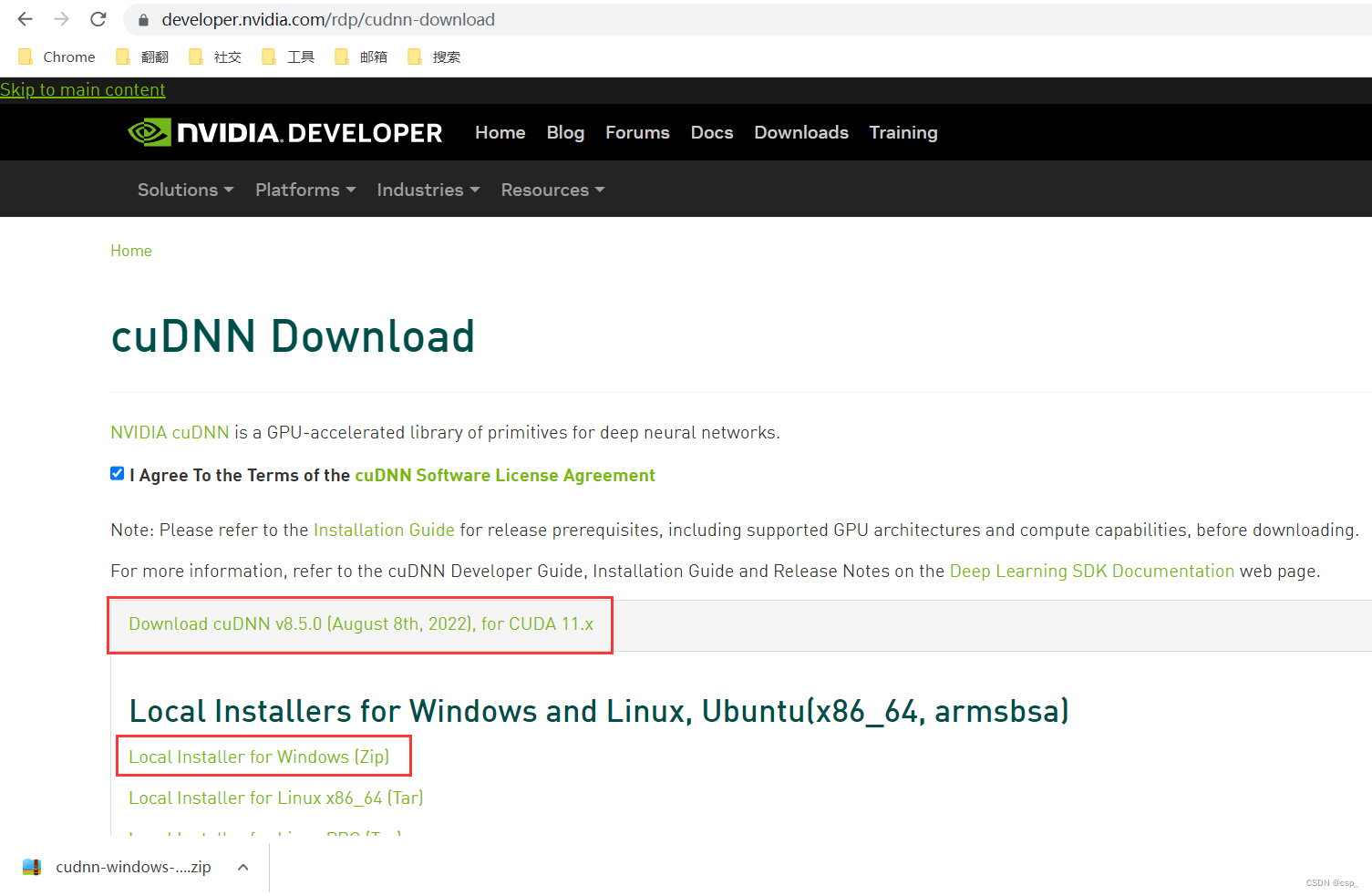Open the Installation Guide link
This screenshot has height=896, width=1372.
[384, 530]
